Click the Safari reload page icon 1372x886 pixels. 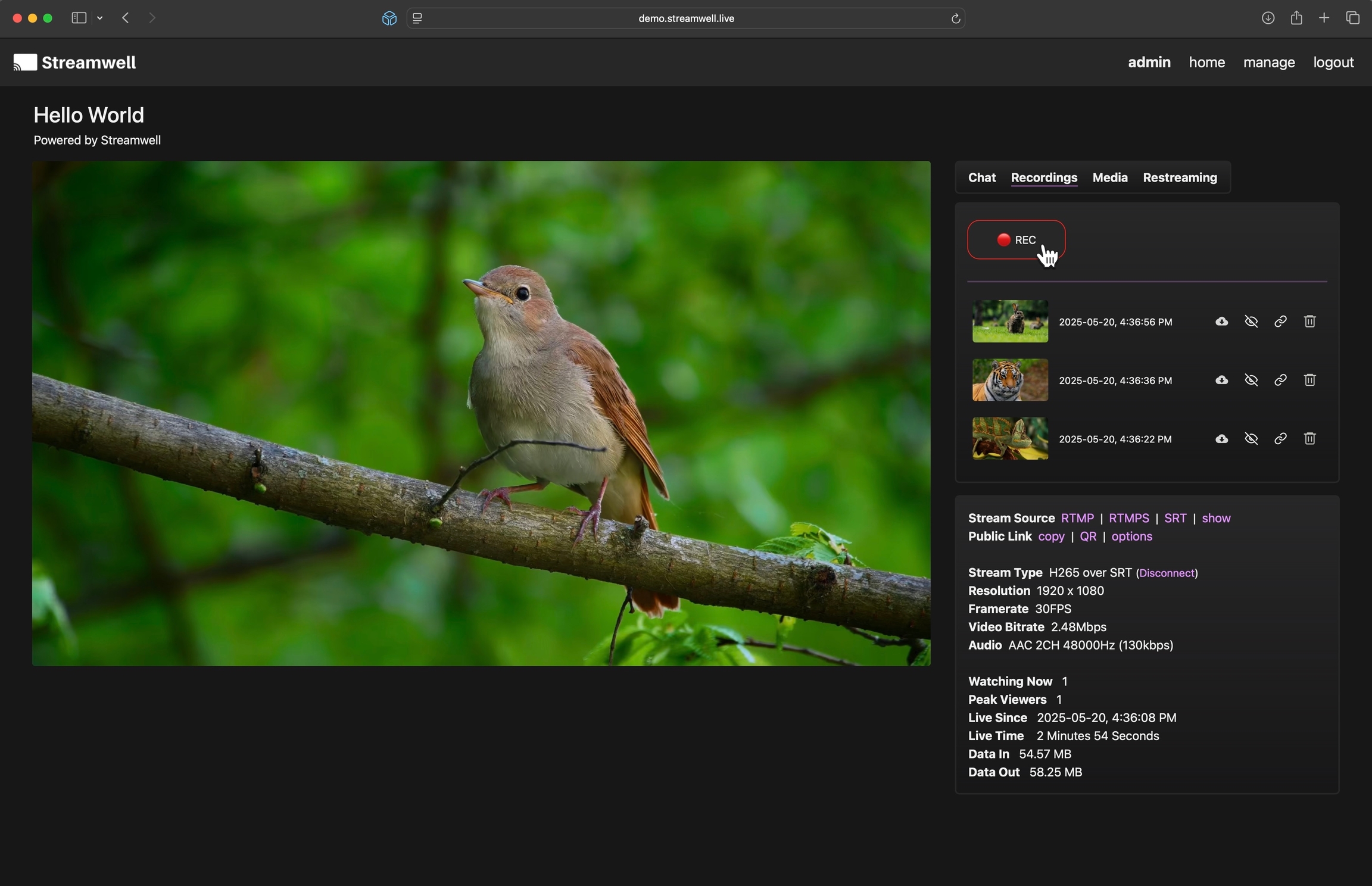pos(955,18)
